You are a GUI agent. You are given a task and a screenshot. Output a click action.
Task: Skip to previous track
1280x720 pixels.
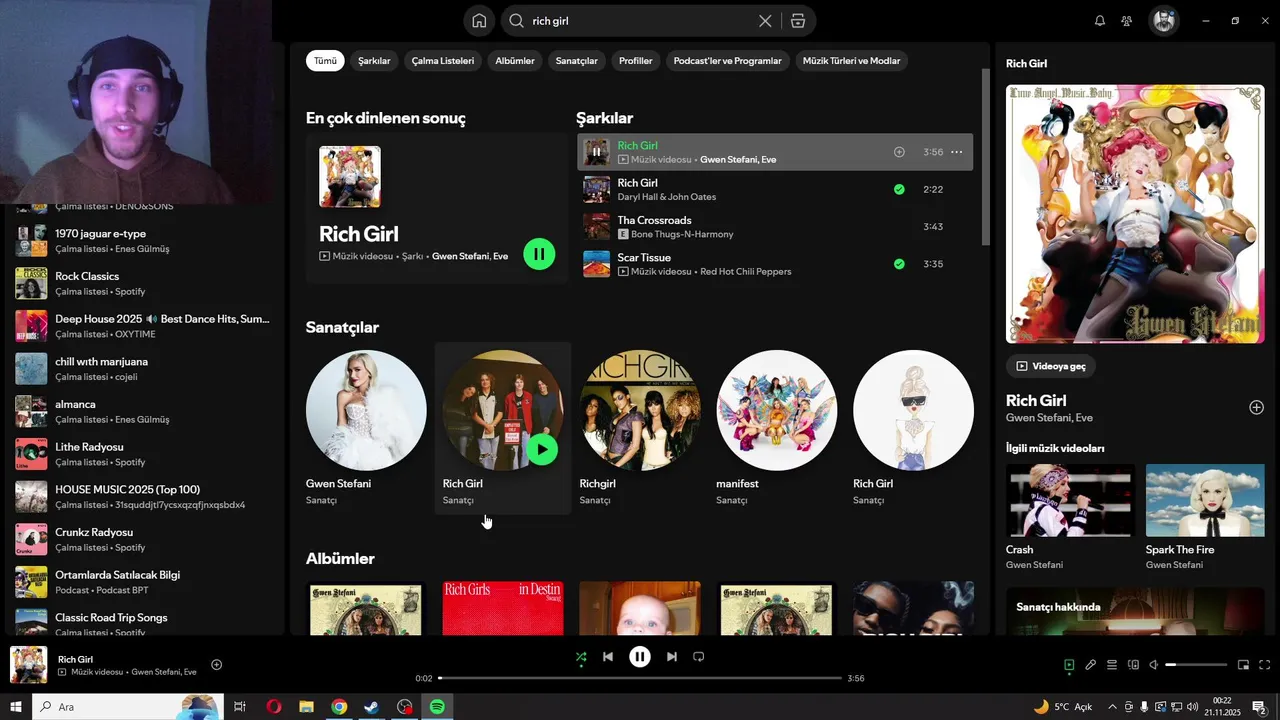coord(608,657)
